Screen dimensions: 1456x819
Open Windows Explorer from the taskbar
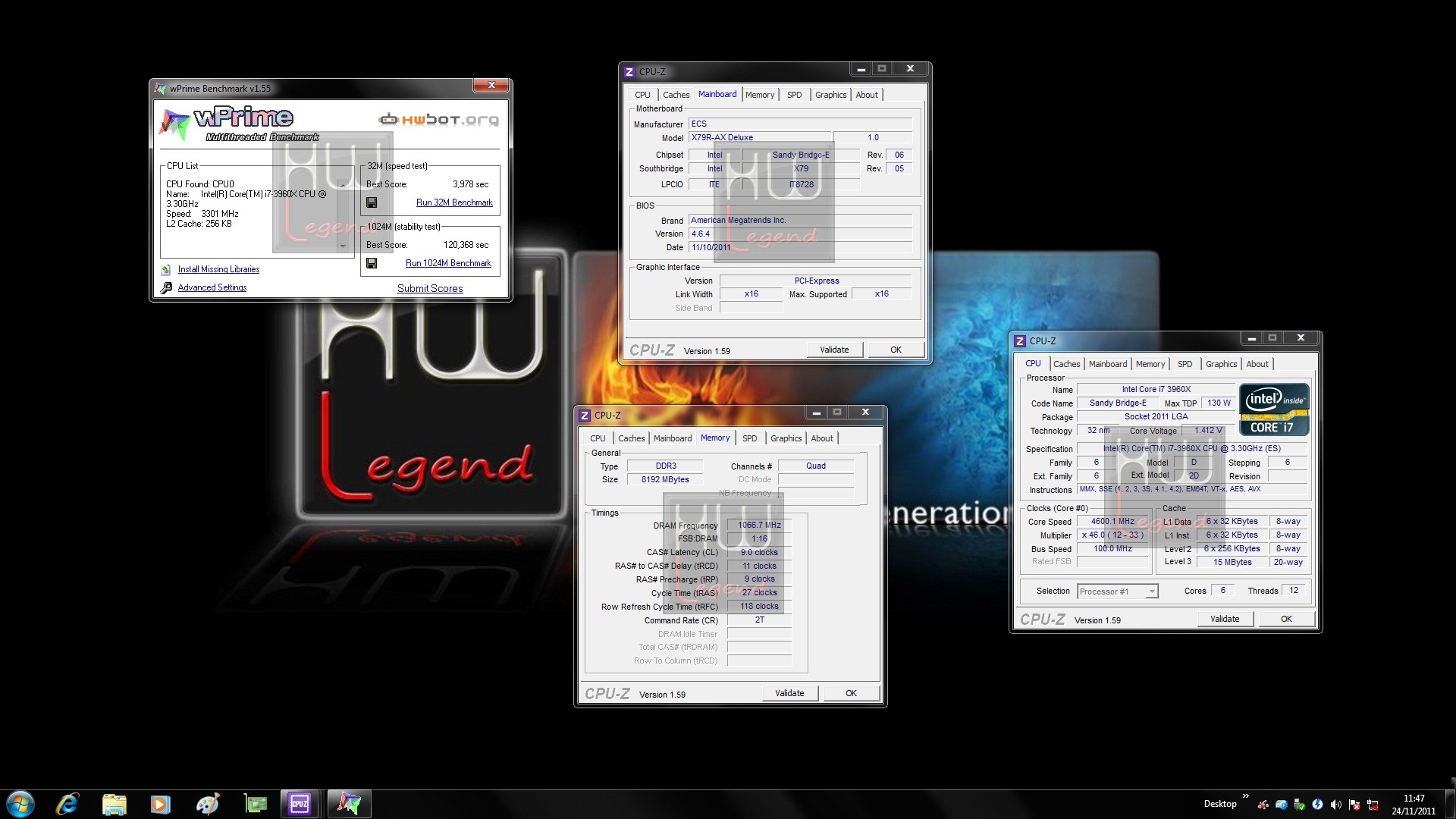[x=115, y=804]
